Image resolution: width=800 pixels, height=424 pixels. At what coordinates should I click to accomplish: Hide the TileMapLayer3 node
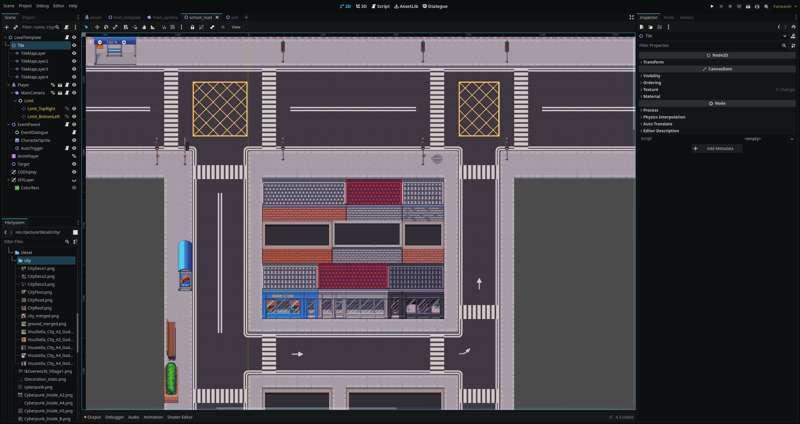(x=74, y=69)
